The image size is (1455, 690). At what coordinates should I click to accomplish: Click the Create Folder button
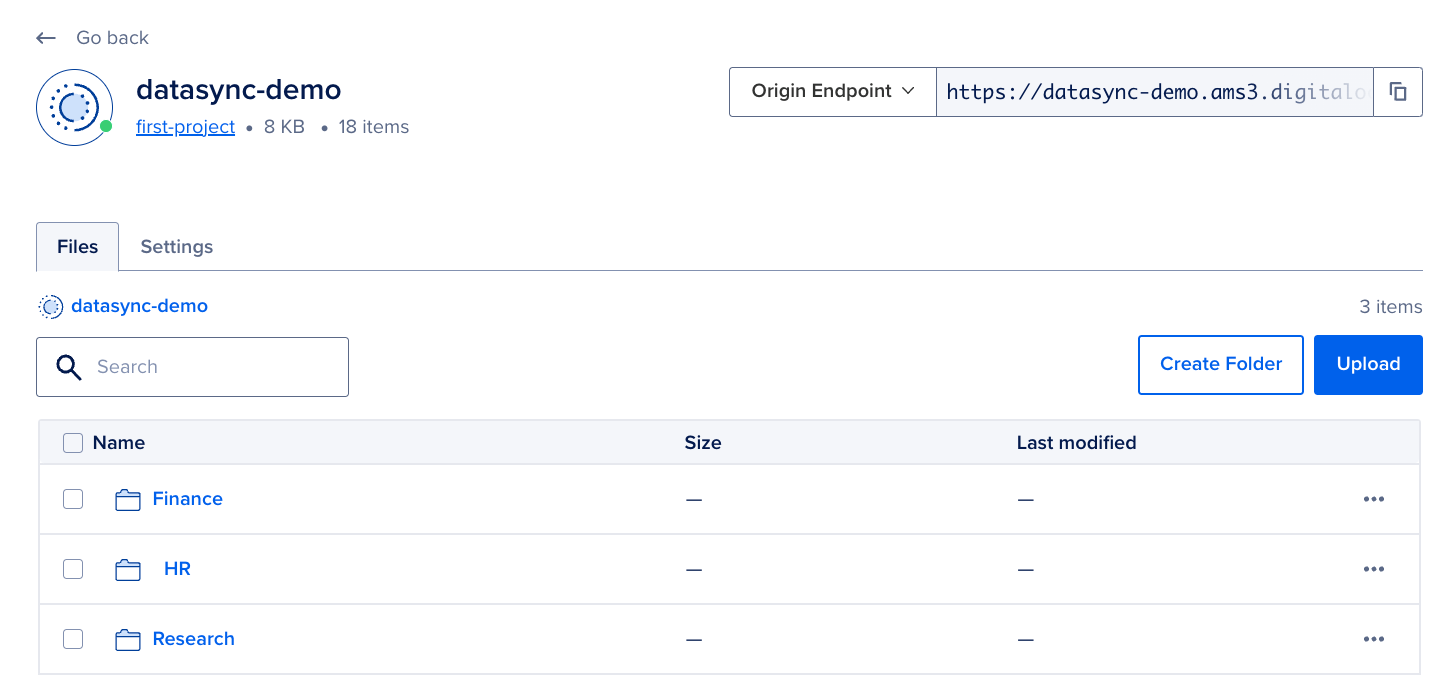tap(1220, 364)
